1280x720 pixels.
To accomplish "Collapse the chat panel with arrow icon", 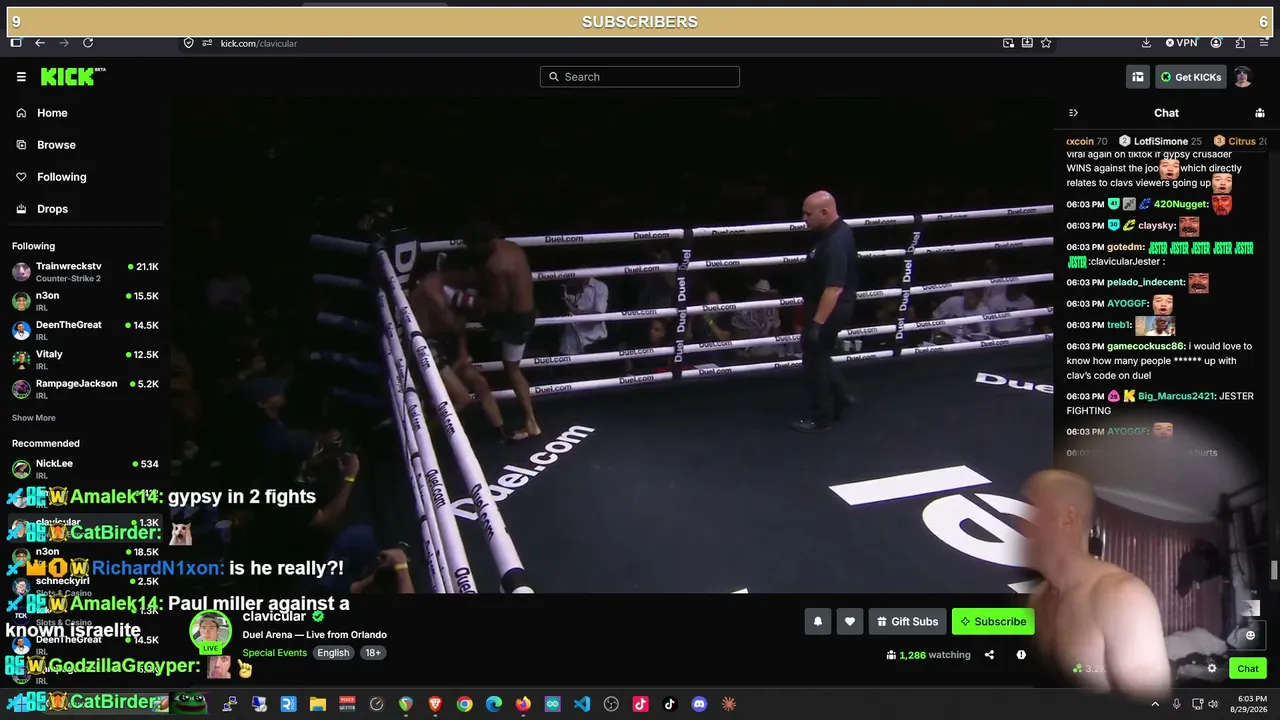I will [1073, 113].
